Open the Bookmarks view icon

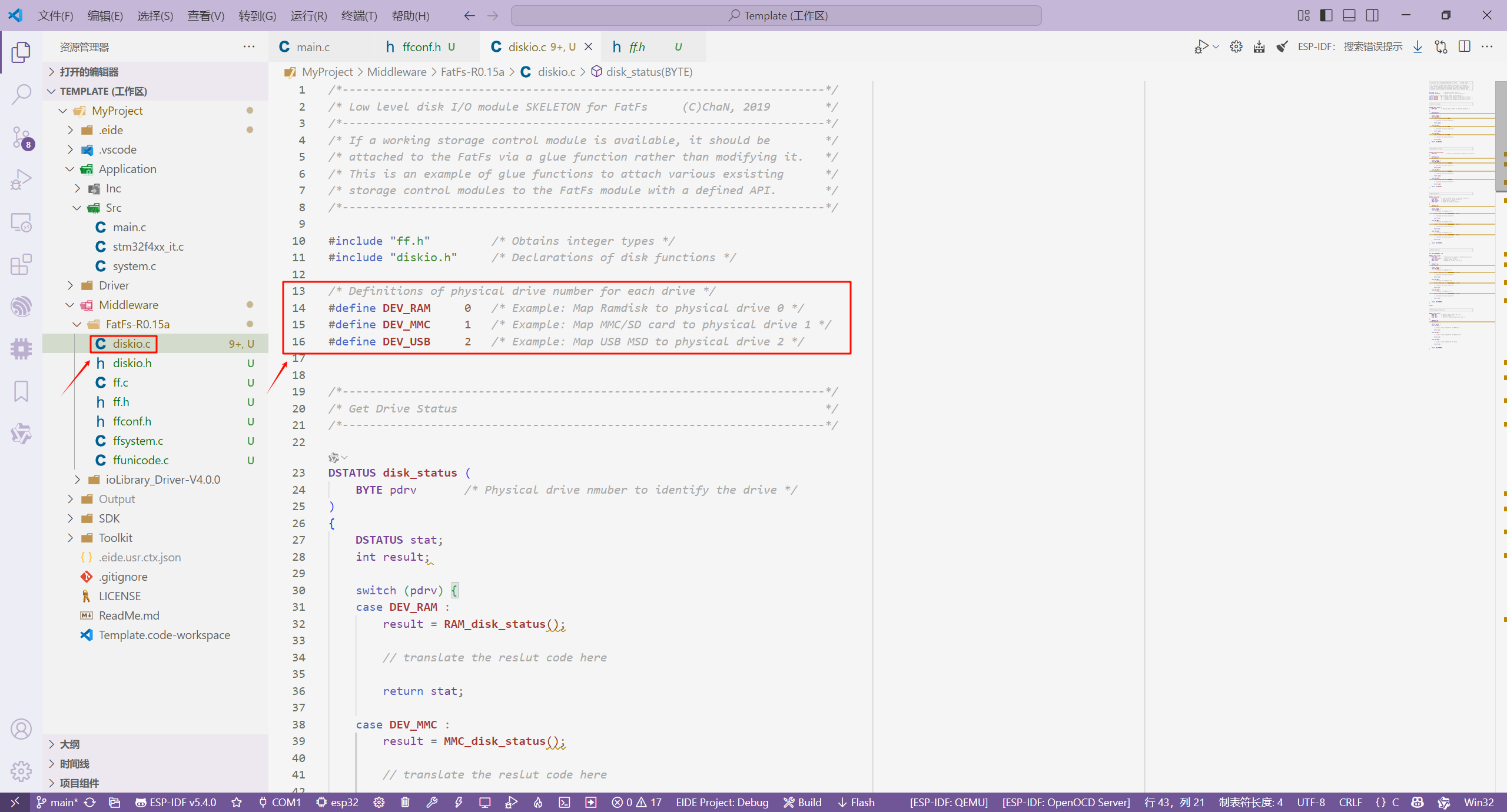21,391
